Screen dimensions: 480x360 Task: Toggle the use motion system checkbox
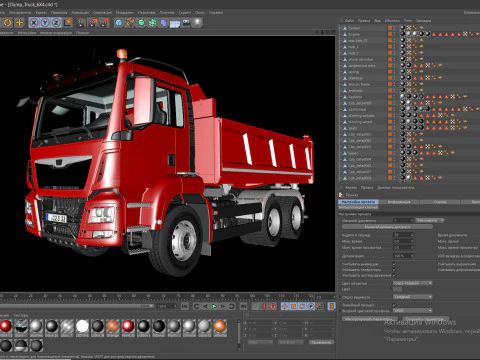click(x=395, y=275)
